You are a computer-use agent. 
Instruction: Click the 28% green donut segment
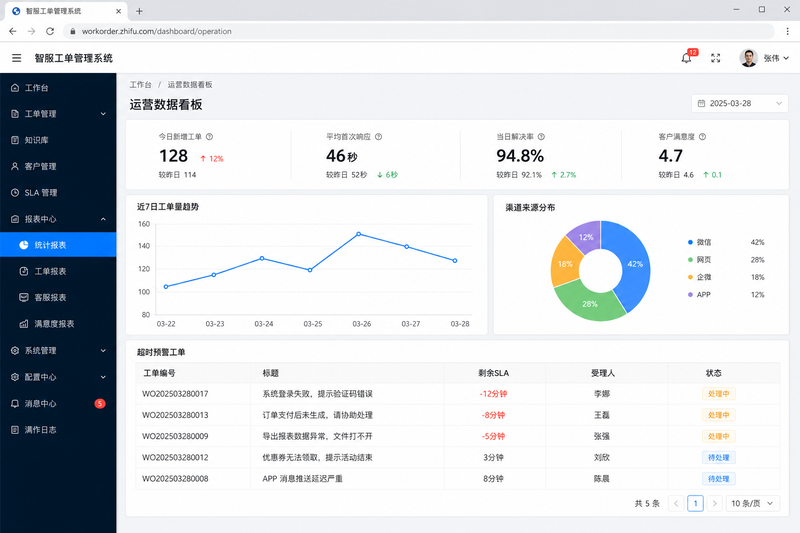click(x=589, y=303)
